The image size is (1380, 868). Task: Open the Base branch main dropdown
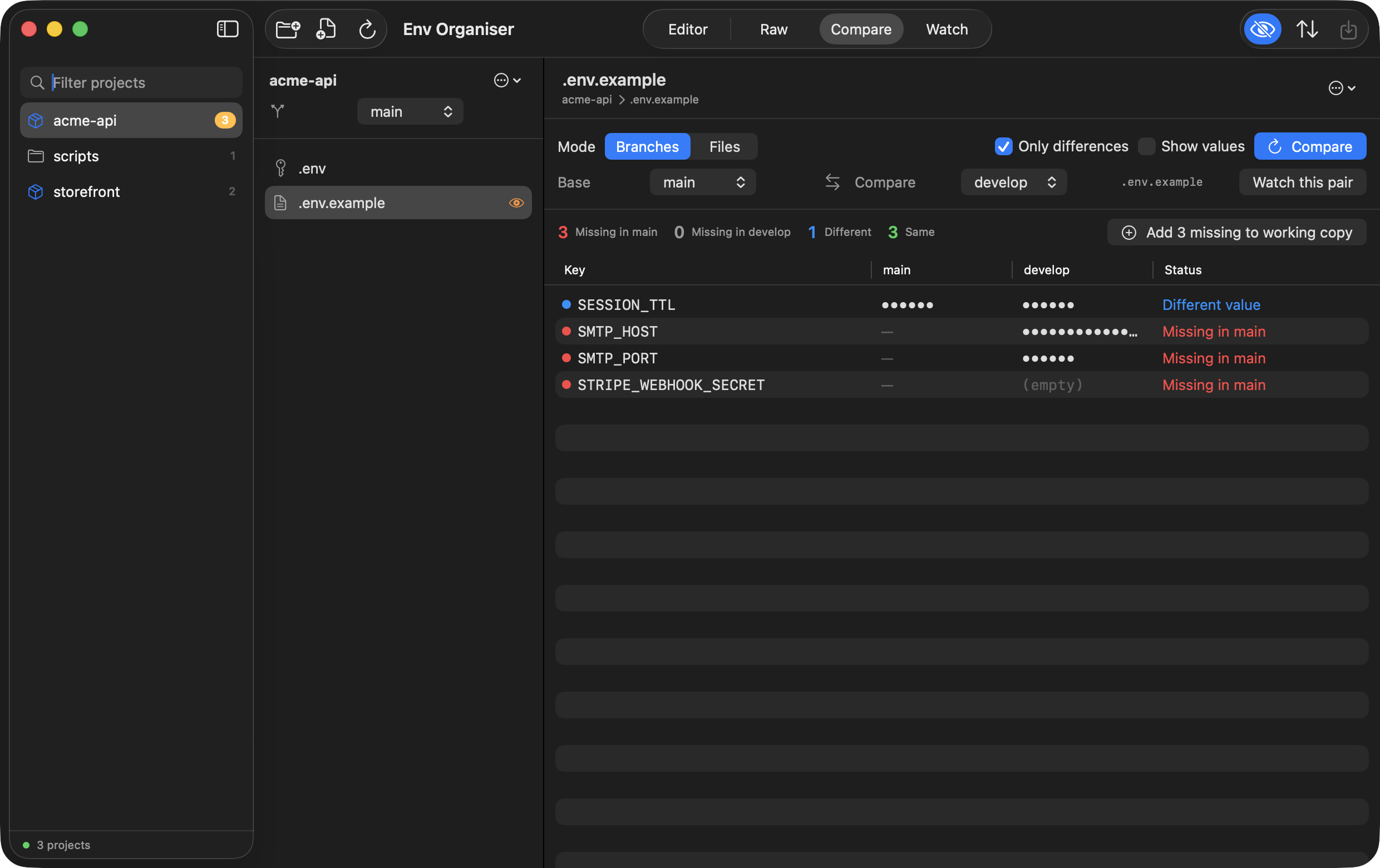click(703, 182)
